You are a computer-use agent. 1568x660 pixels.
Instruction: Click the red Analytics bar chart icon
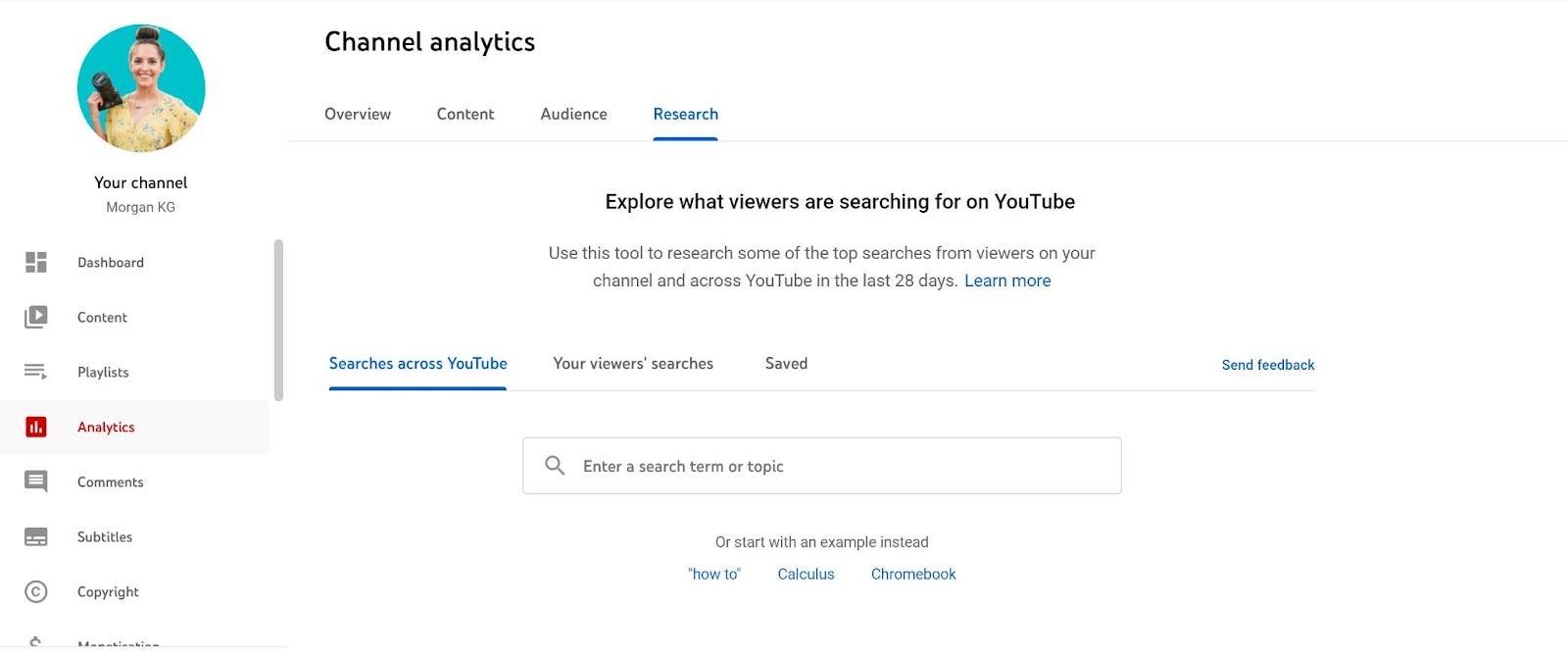[x=36, y=427]
